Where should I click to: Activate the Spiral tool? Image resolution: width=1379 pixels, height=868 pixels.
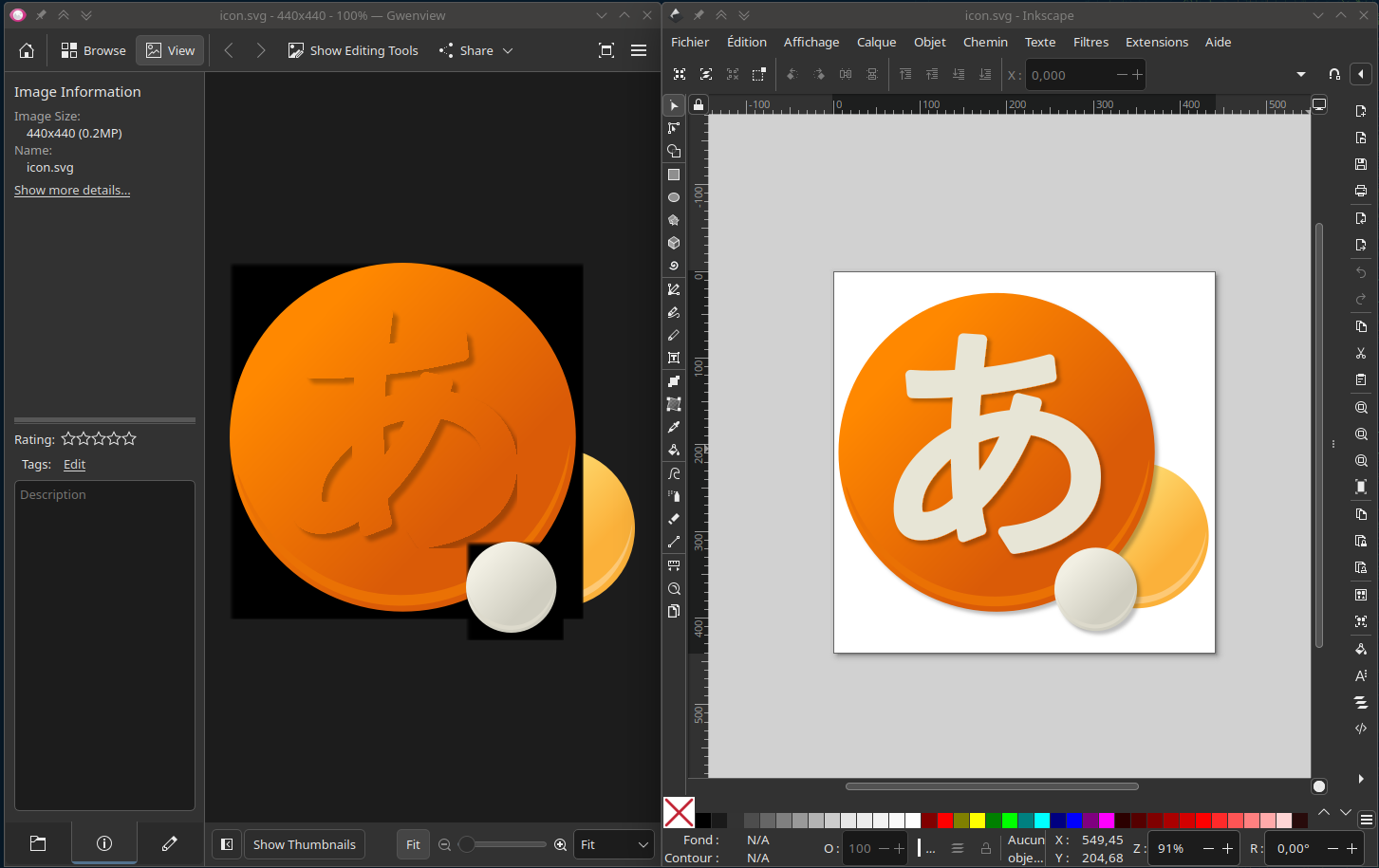674,266
